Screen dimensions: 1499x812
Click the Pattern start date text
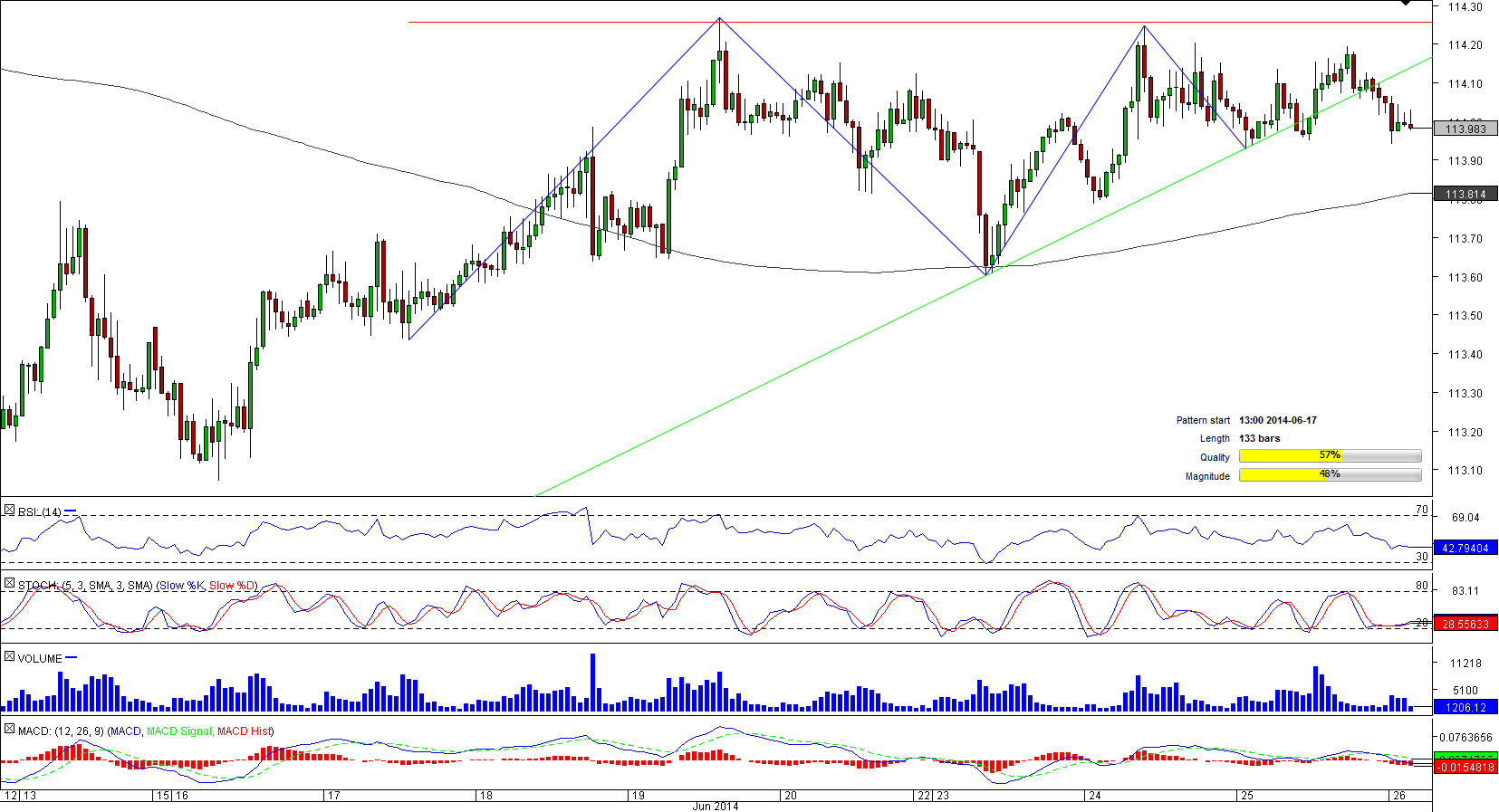pos(1277,420)
